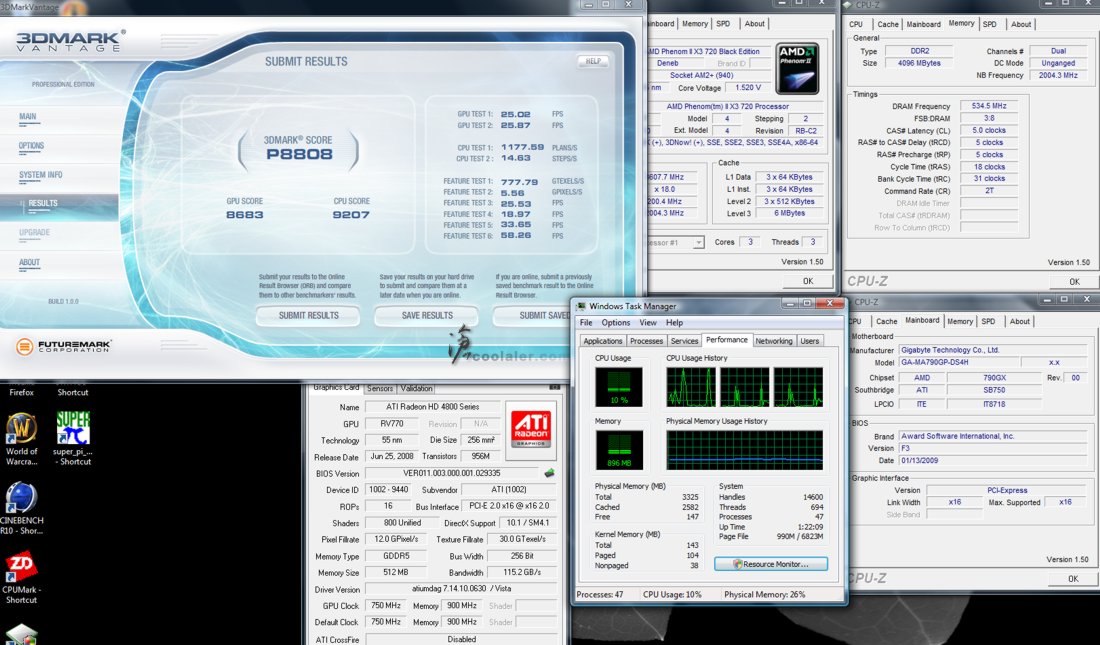The width and height of the screenshot is (1100, 645).
Task: Open the About tab in the CPU-Z motherboard window
Action: click(x=1019, y=321)
